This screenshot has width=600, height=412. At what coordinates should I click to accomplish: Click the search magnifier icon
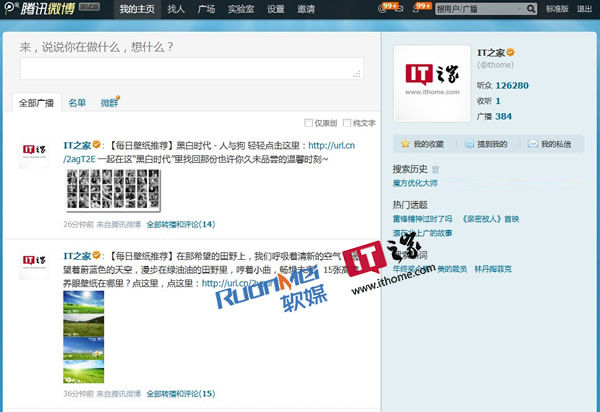pyautogui.click(x=530, y=9)
